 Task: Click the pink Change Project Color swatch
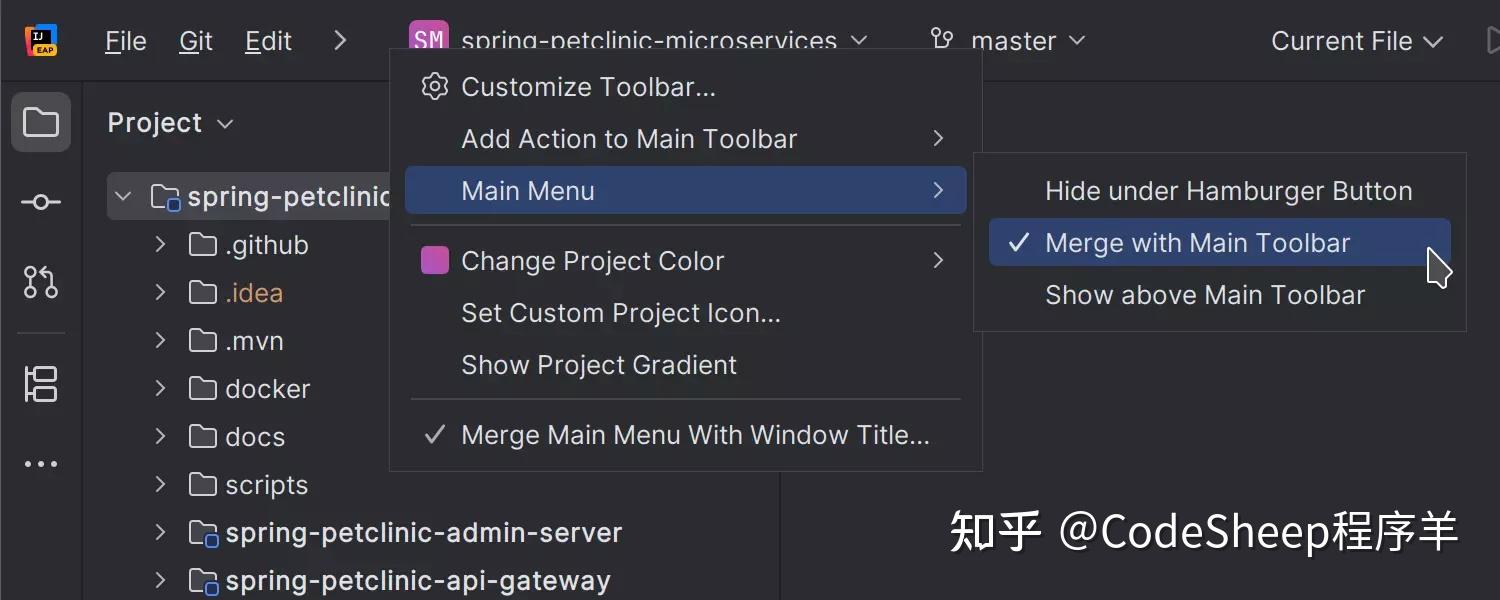[434, 260]
